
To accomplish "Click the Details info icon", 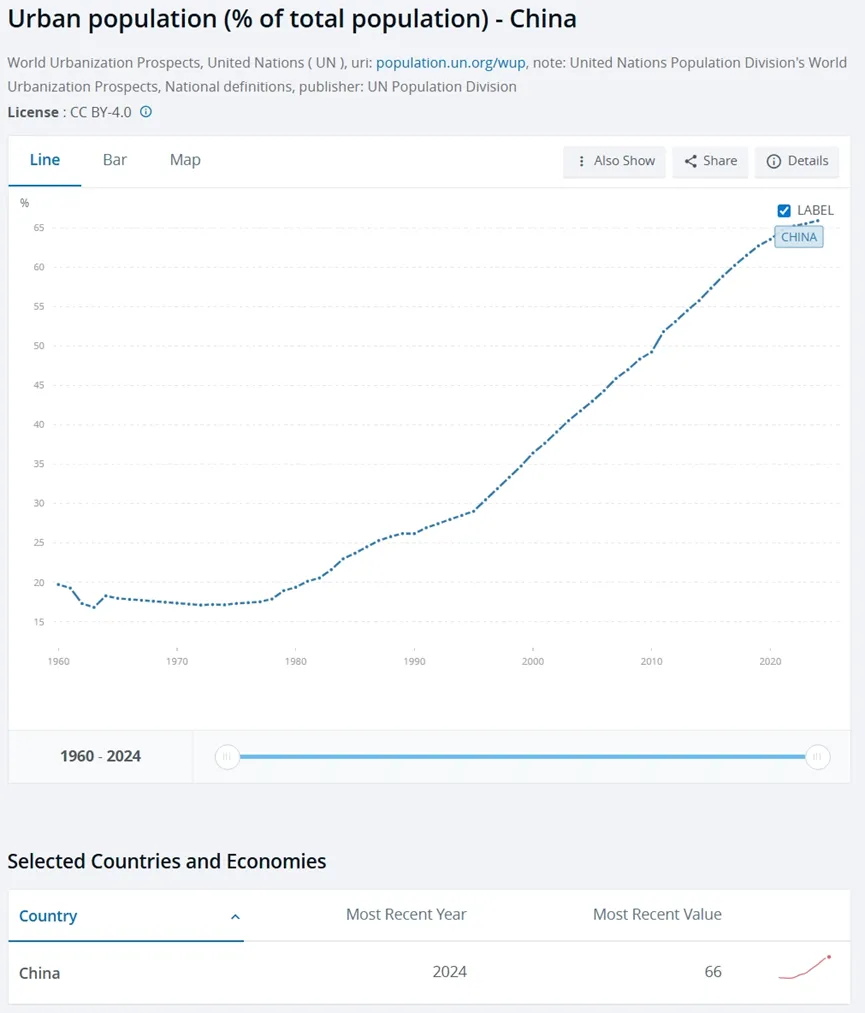I will (x=773, y=161).
